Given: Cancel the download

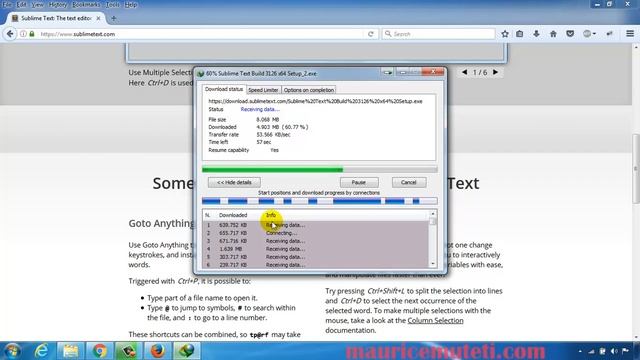Looking at the screenshot, I should coord(409,182).
